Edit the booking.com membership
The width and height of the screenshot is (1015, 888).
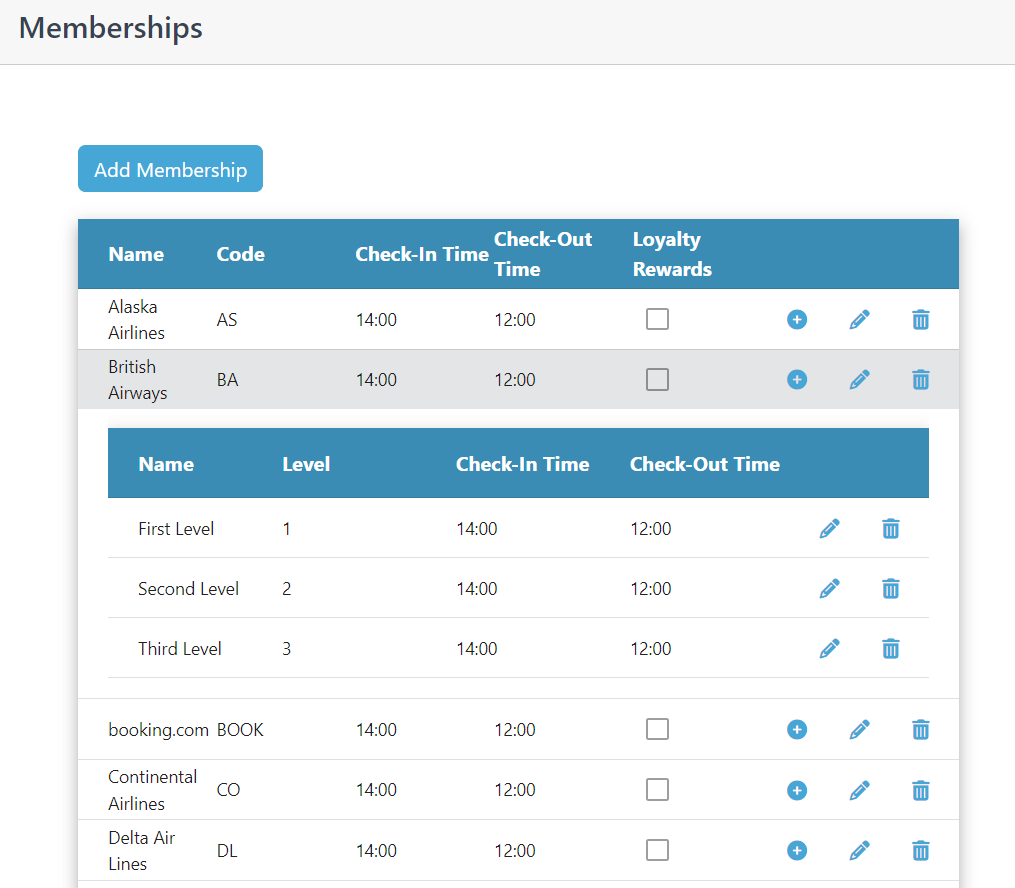(x=859, y=730)
